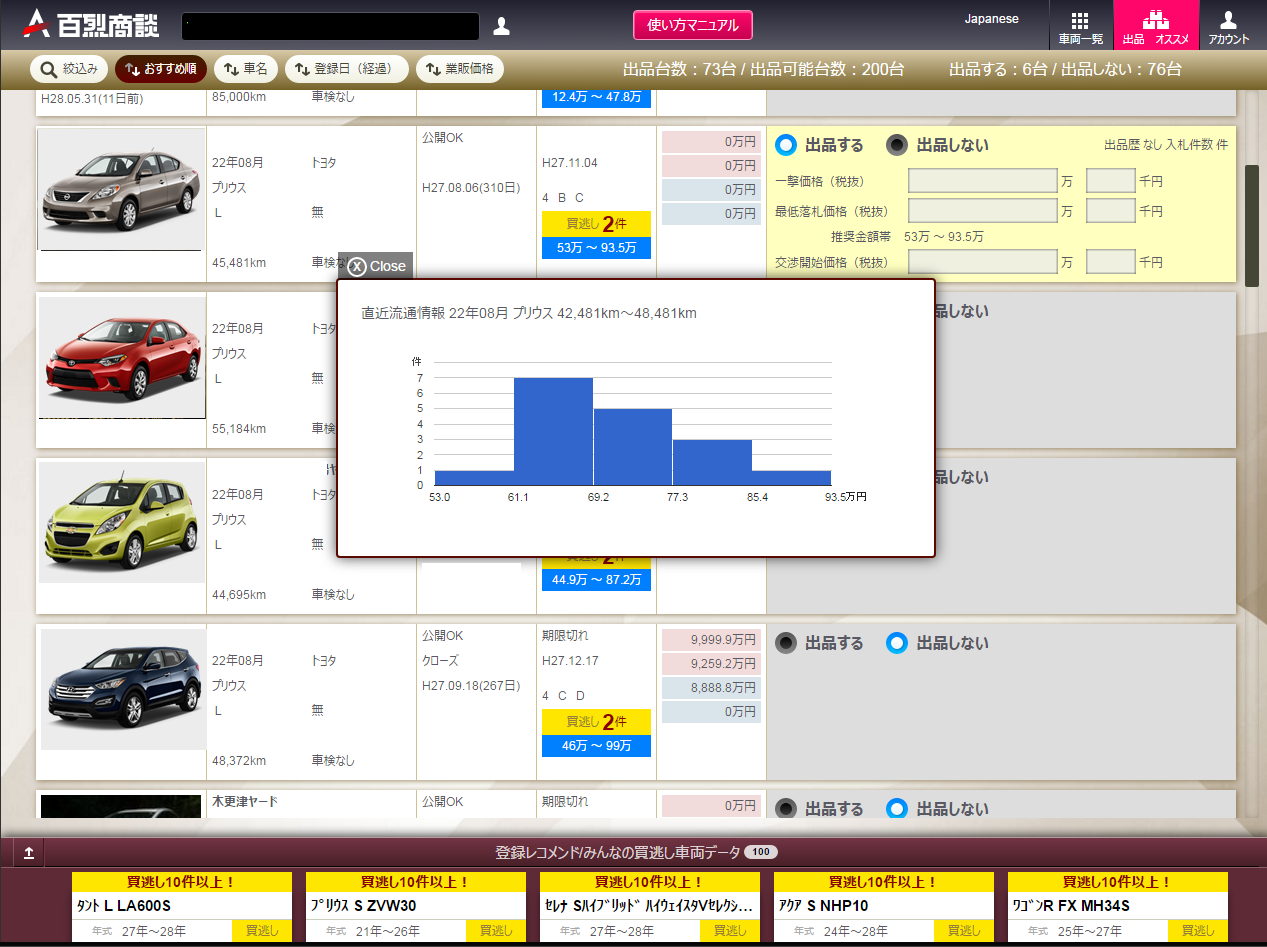Open the 出品 オススメ section

1155,27
